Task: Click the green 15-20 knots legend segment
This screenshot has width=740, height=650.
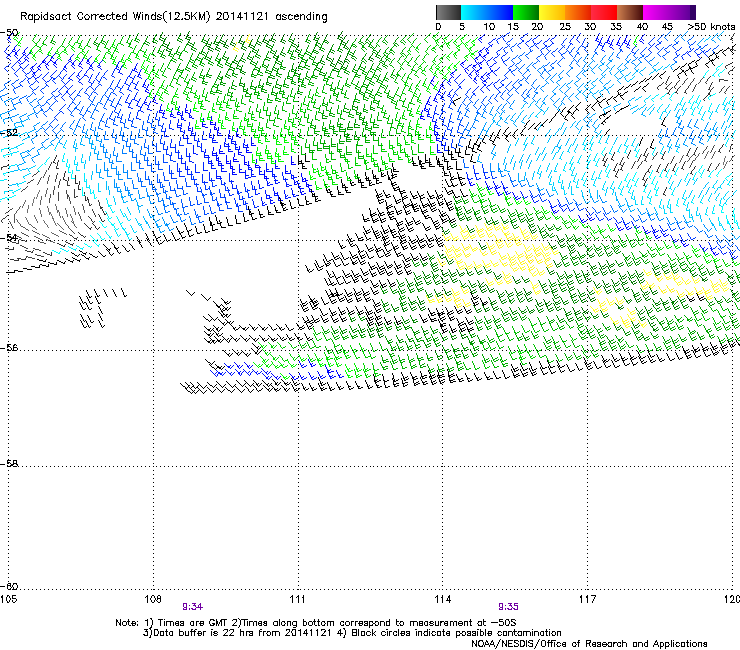Action: point(526,12)
